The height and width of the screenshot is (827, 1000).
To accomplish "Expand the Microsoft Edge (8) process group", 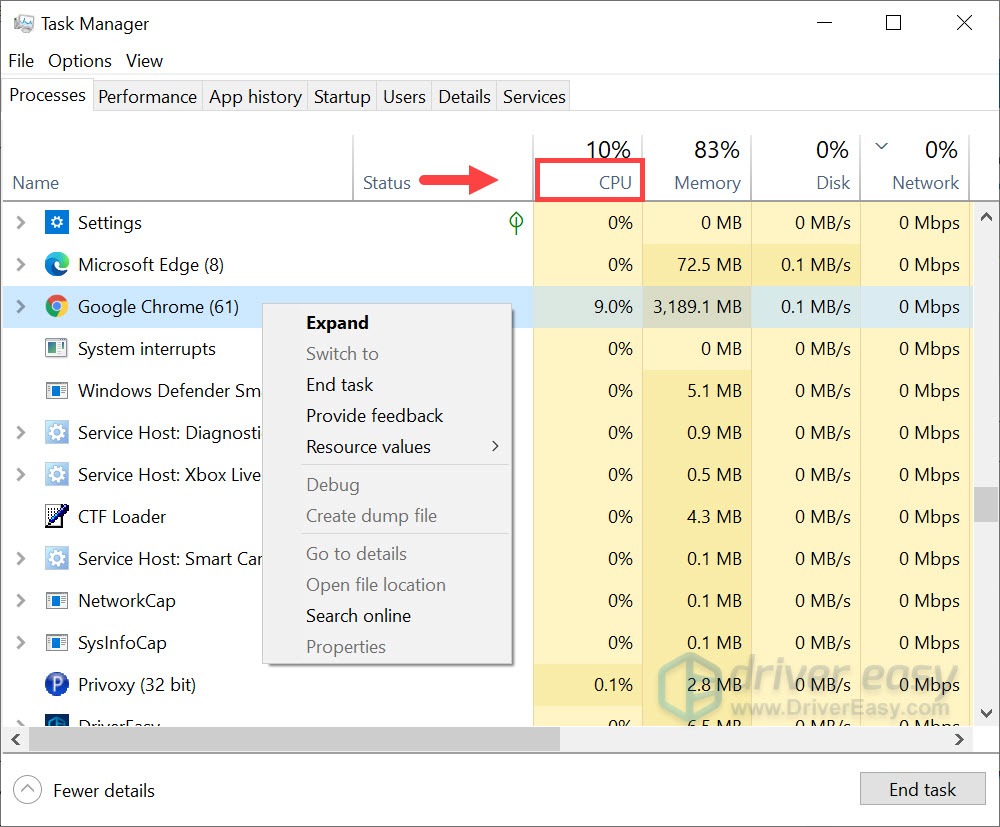I will coord(20,265).
